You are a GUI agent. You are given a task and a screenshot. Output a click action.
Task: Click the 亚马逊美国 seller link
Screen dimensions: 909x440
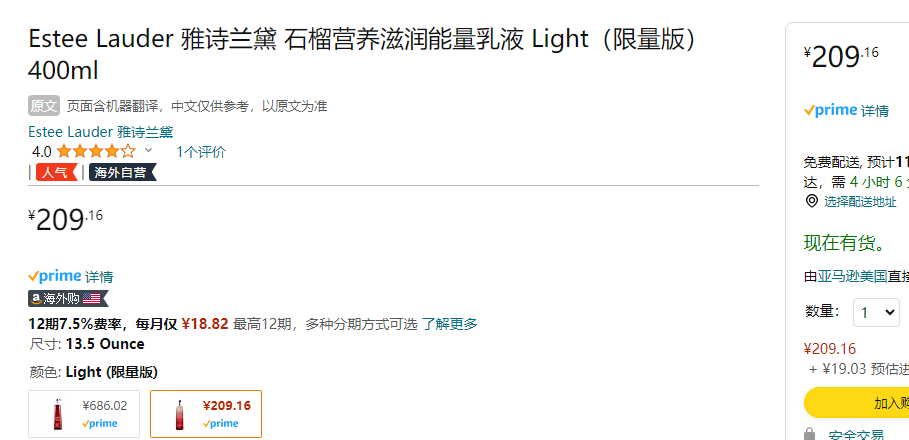[x=852, y=277]
